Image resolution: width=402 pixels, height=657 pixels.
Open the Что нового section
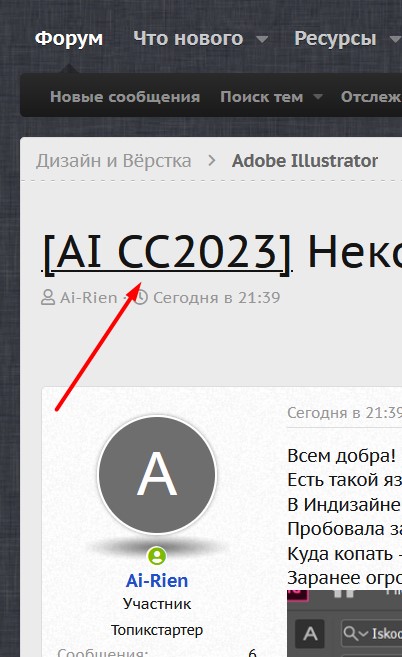tap(188, 39)
